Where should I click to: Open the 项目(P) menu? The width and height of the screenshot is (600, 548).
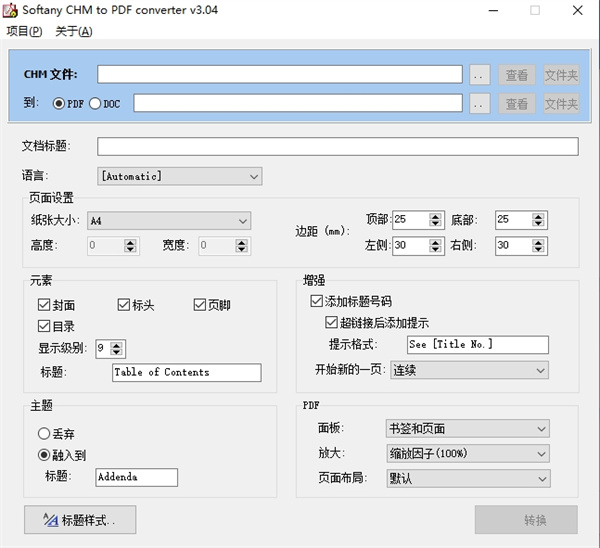click(24, 31)
